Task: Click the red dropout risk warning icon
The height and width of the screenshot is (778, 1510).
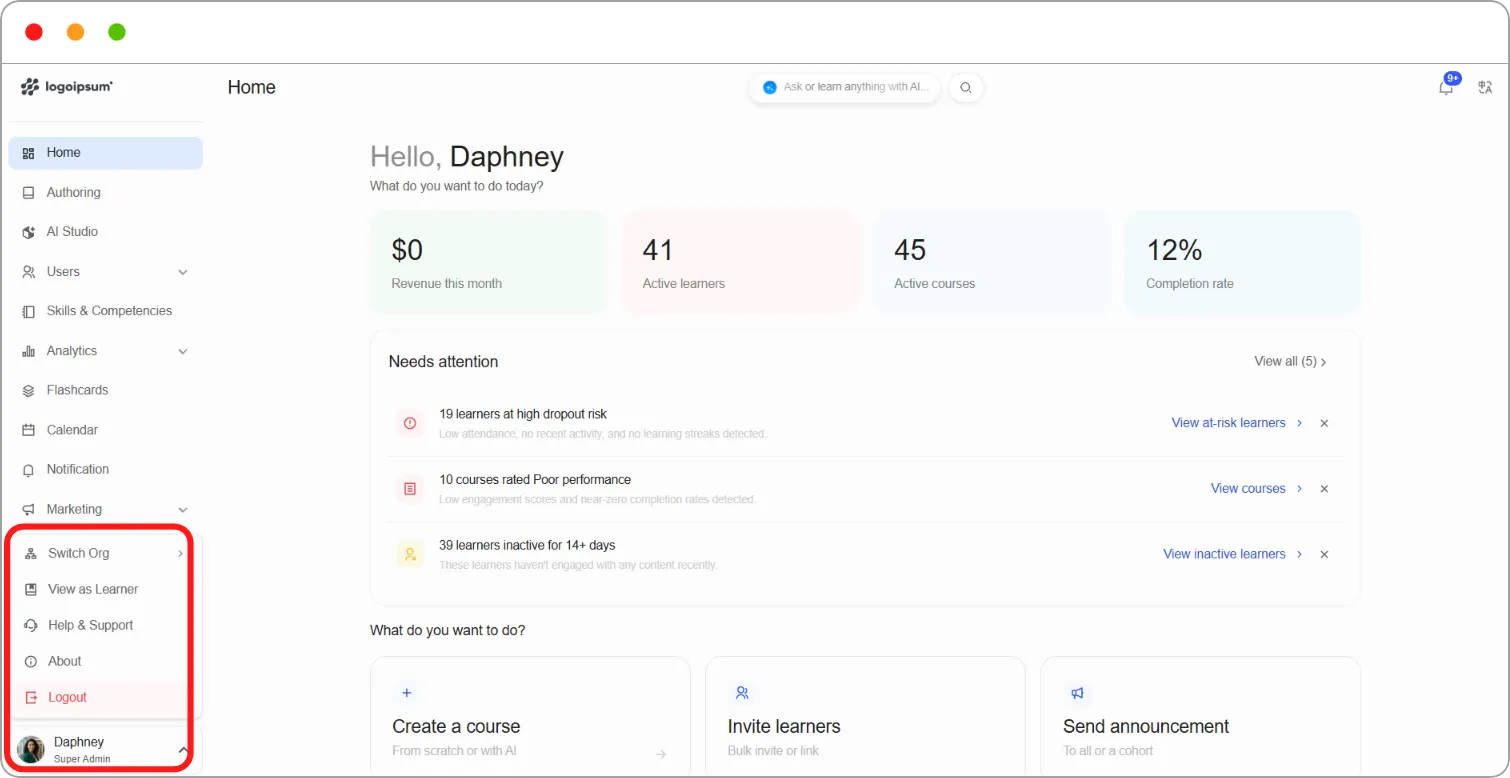Action: [410, 423]
